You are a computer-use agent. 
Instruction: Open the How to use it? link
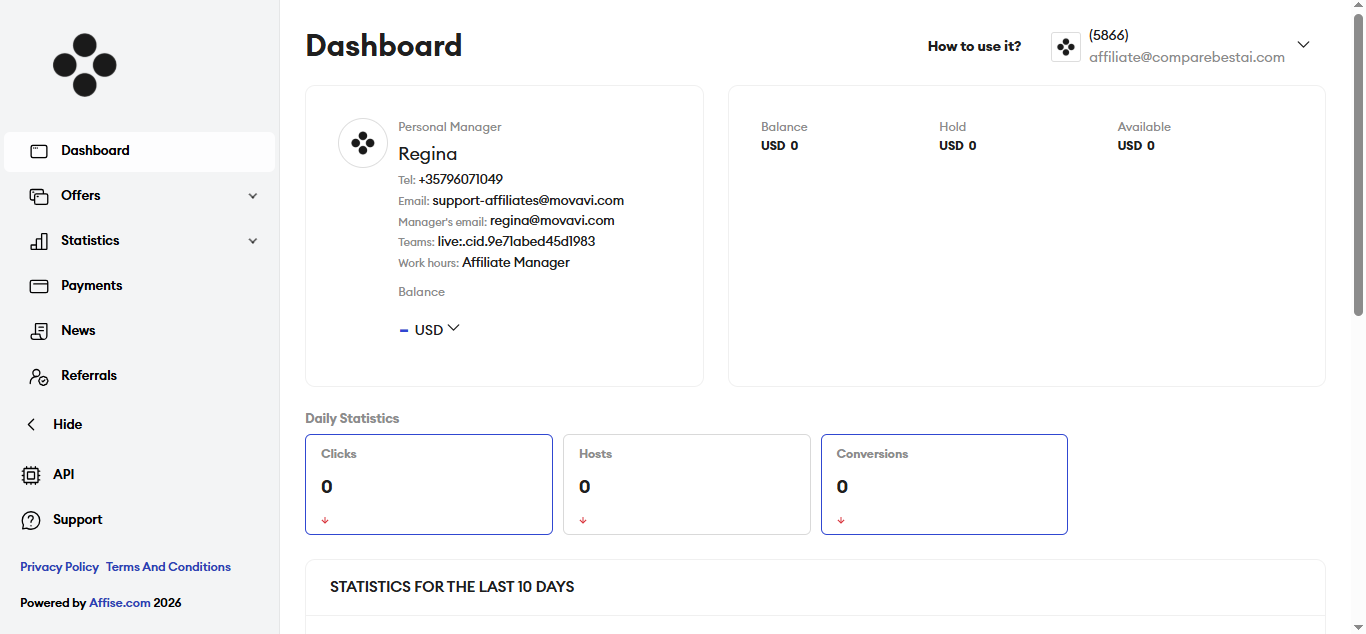[975, 46]
